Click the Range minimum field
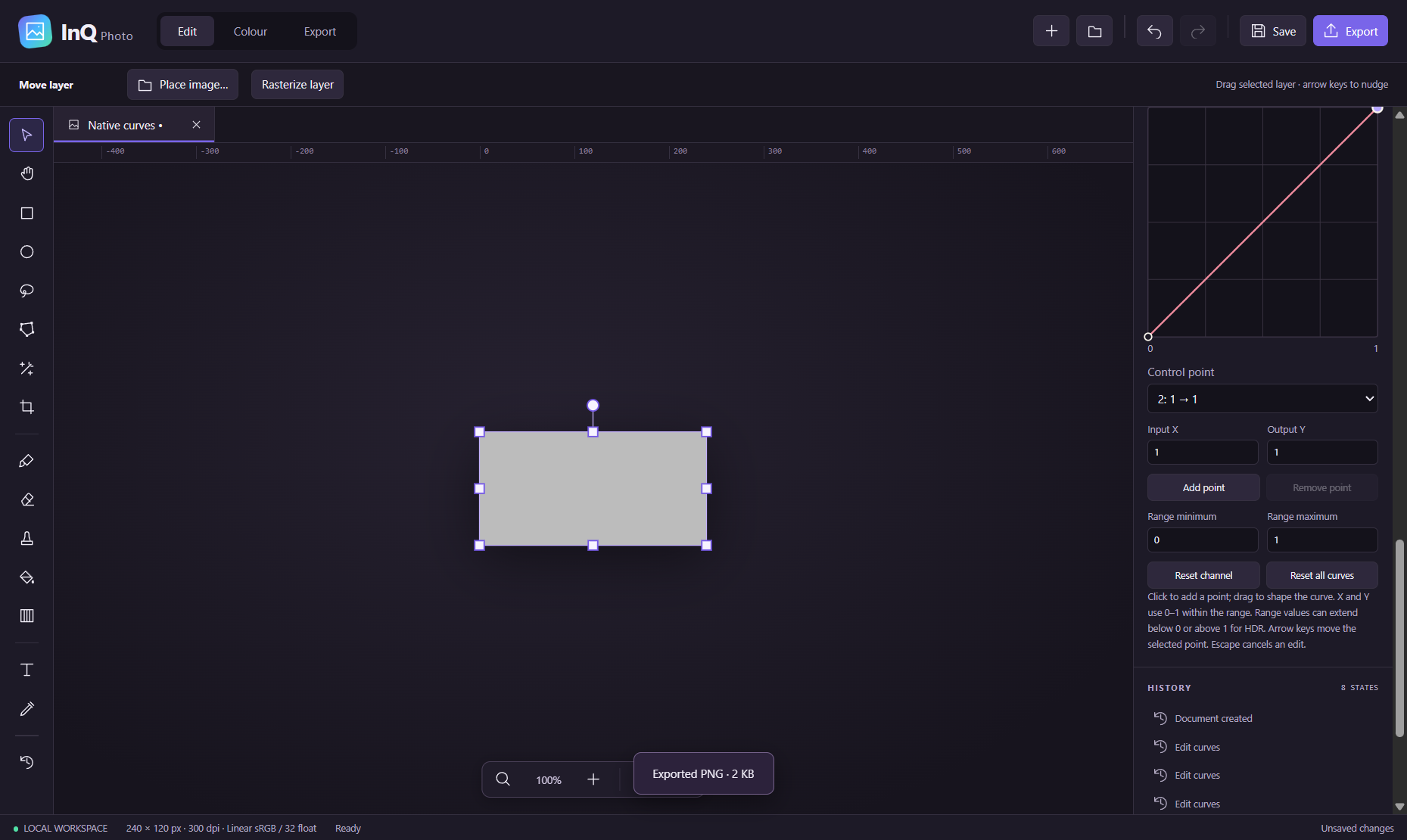 (1203, 540)
